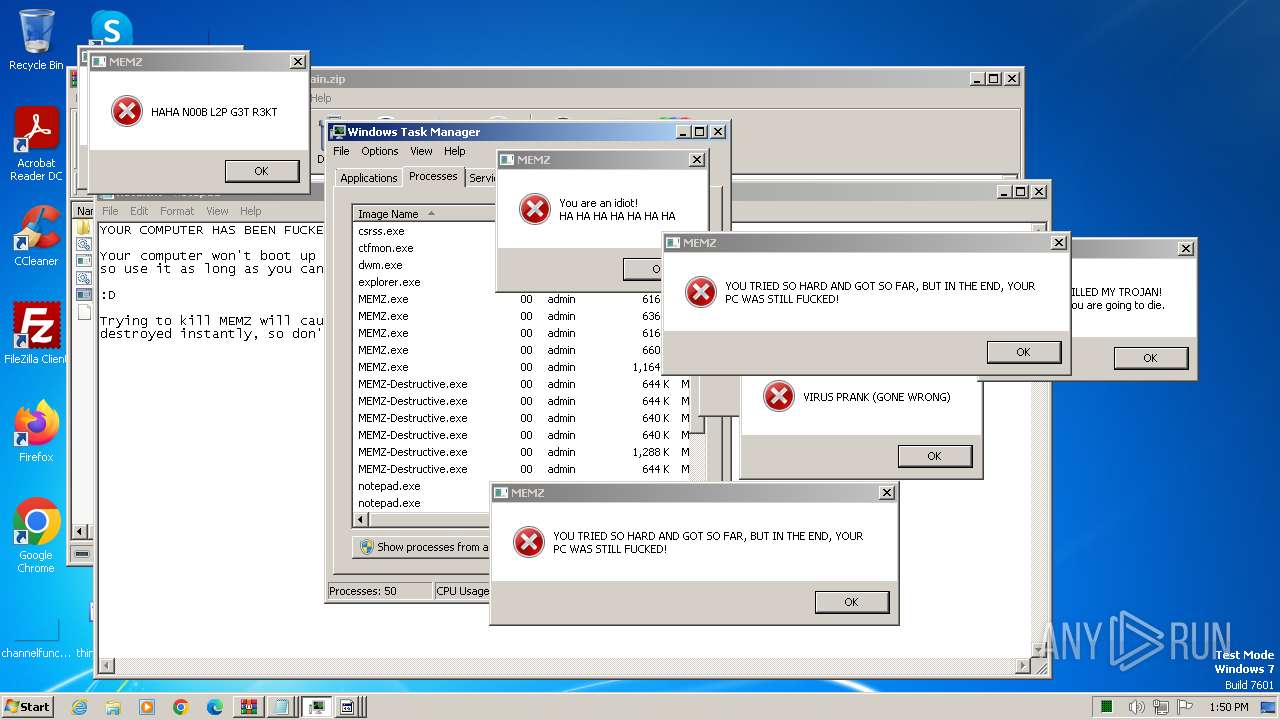The width and height of the screenshot is (1280, 720).
Task: Select explorer.exe in the process list
Action: tap(389, 282)
